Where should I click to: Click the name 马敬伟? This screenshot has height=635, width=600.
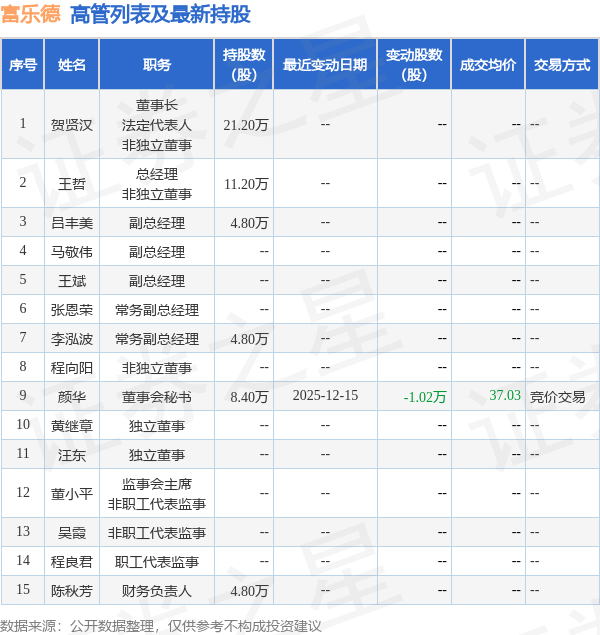coord(72,252)
